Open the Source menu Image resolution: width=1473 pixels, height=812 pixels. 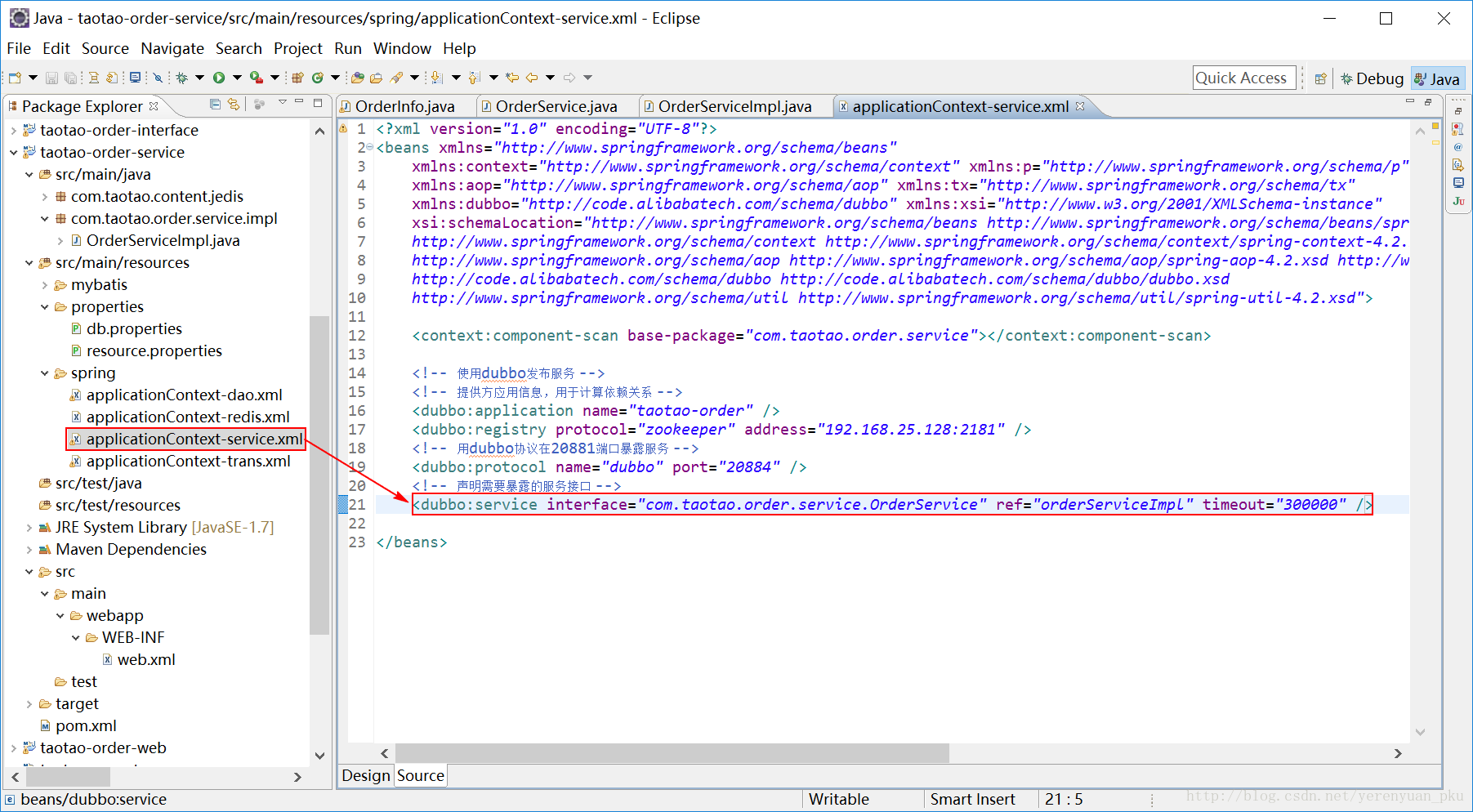(105, 48)
